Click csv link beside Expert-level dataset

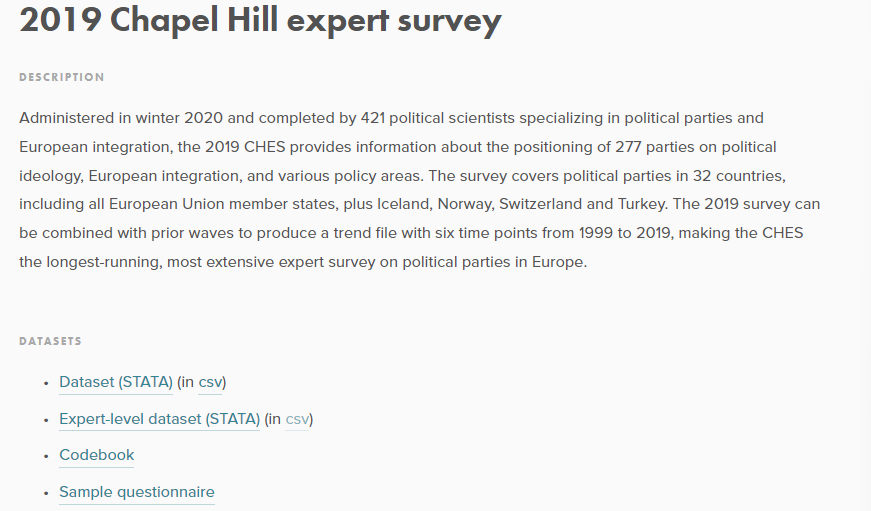coord(297,419)
